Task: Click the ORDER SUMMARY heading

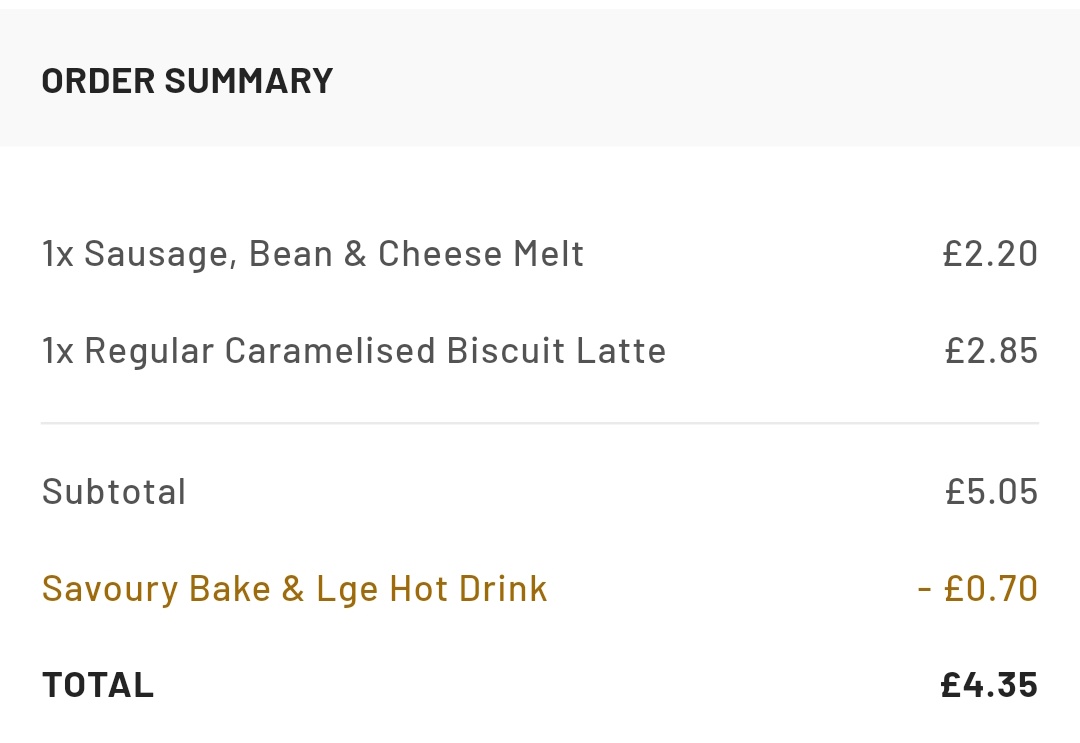Action: coord(187,81)
